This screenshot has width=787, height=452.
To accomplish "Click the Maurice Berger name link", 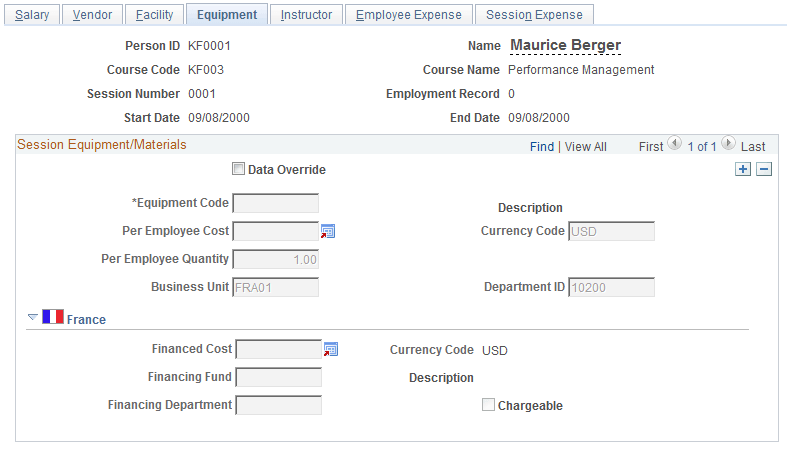I will [x=565, y=45].
